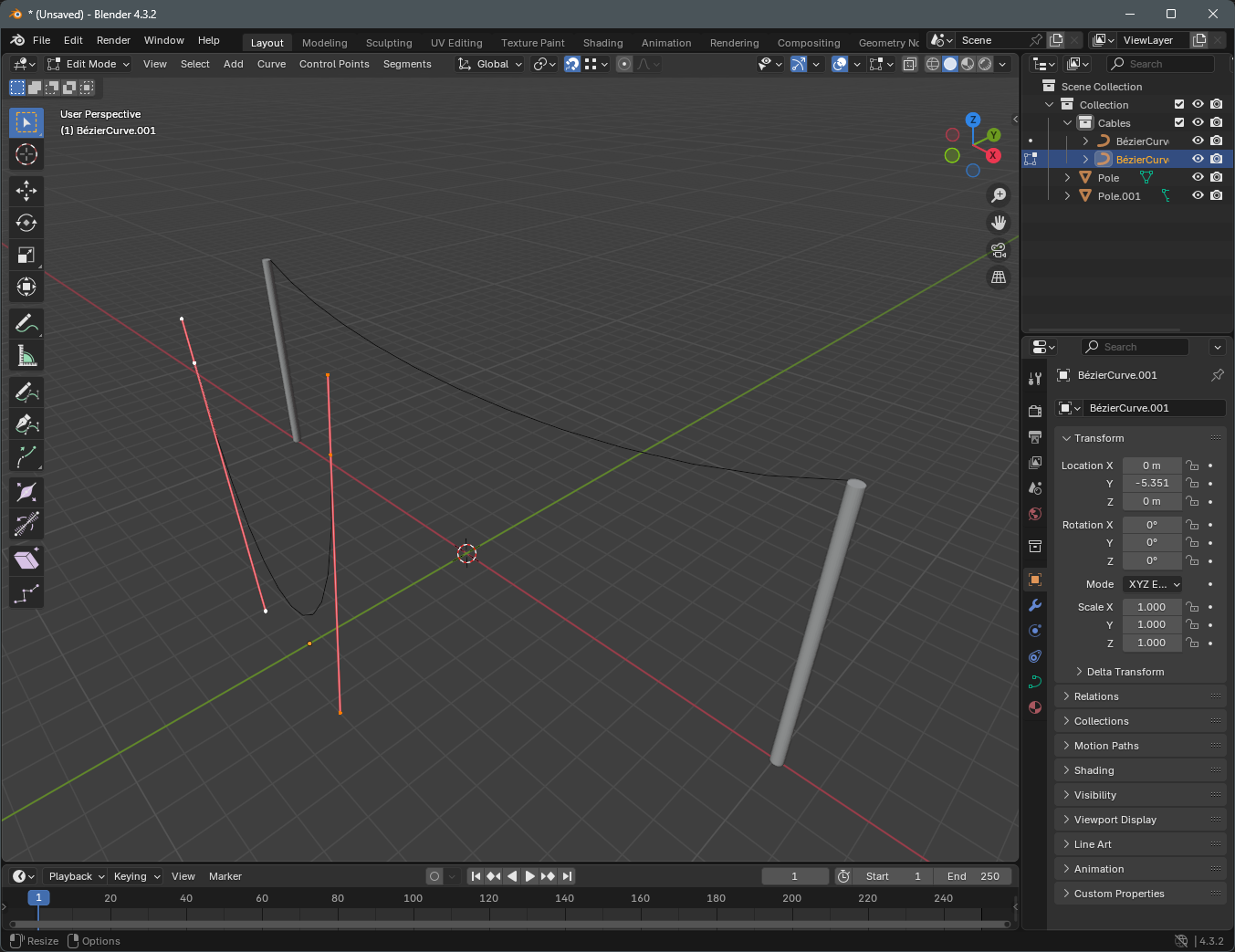This screenshot has width=1235, height=952.
Task: Hide Pole.001 using its eye icon
Action: [1198, 195]
